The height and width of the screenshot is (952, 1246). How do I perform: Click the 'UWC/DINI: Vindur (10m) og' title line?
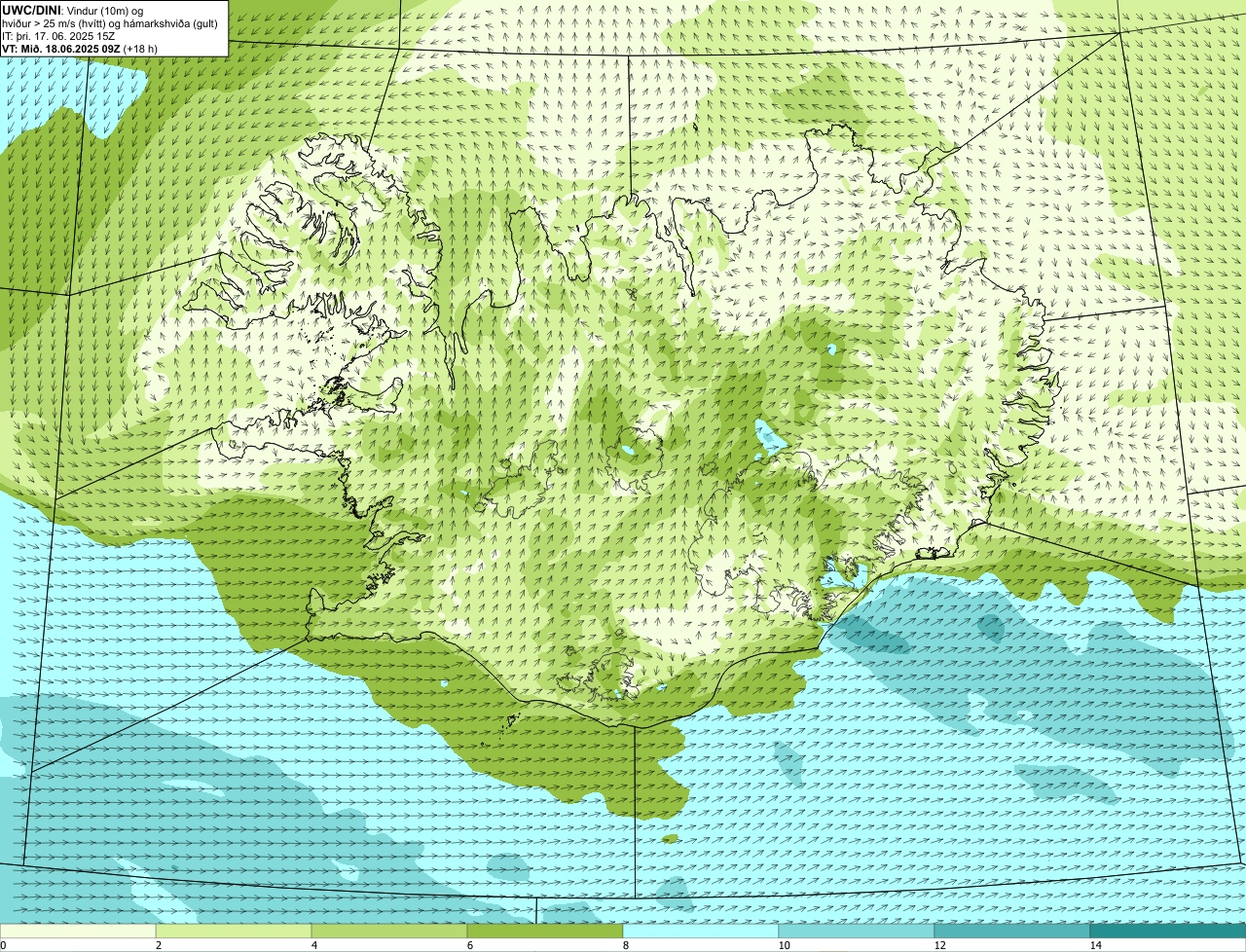[x=73, y=10]
